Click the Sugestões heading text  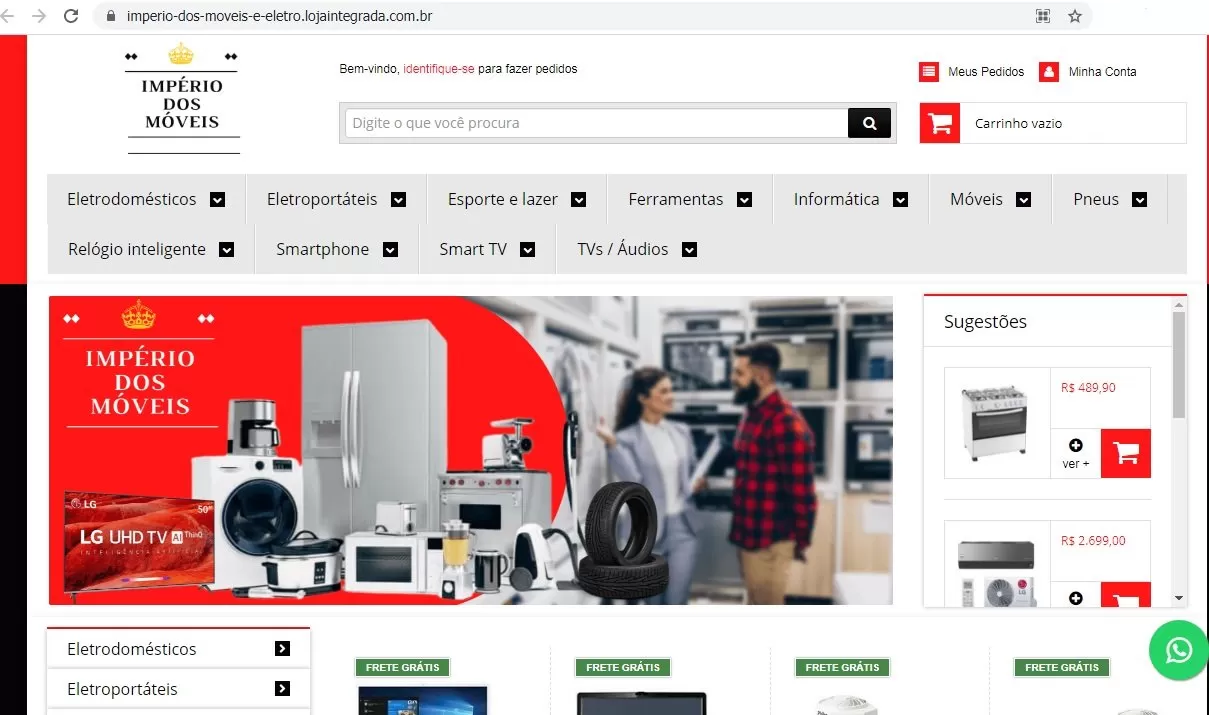coord(985,322)
